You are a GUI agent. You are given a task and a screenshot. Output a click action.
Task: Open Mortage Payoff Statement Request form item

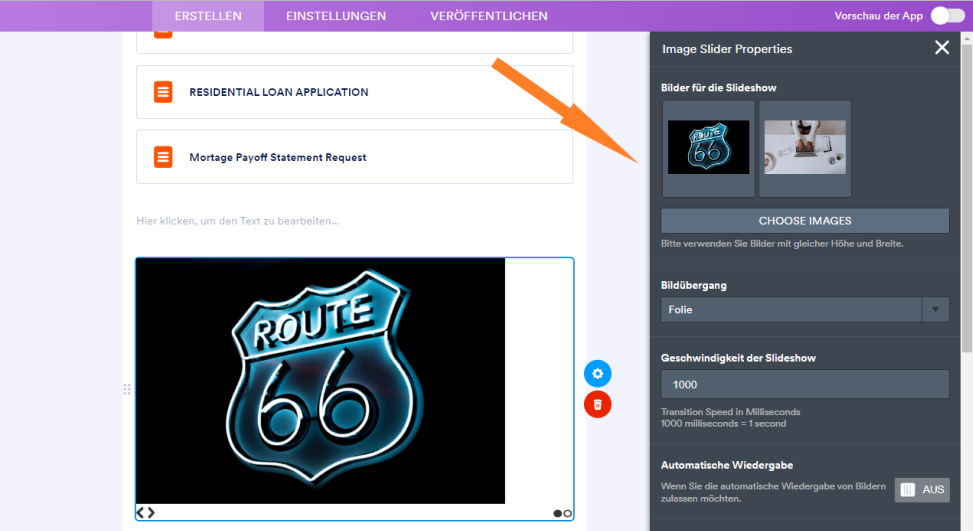click(x=354, y=157)
